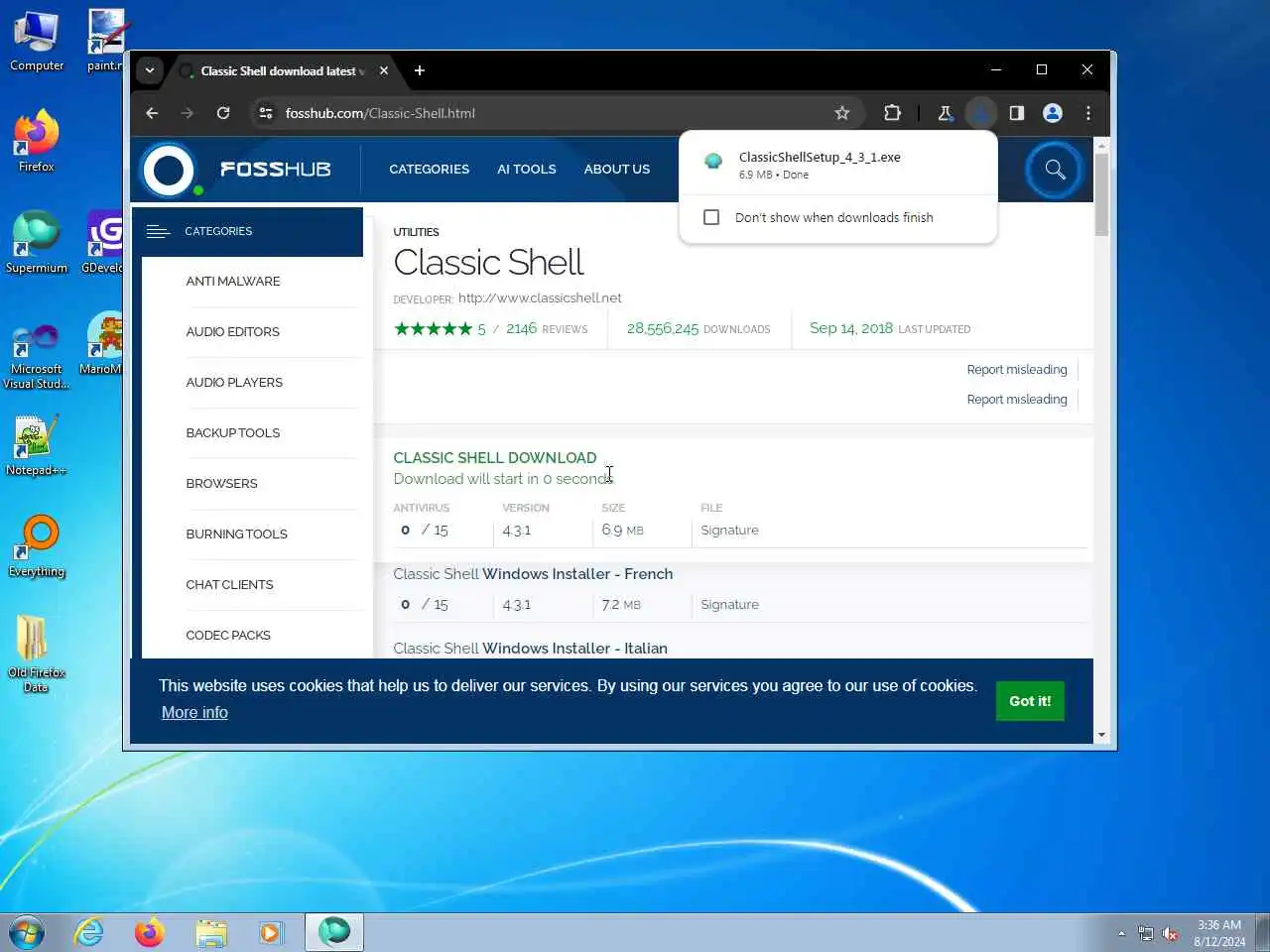Select CHAT CLIENTS category
Viewport: 1270px width, 952px height.
[x=229, y=585]
